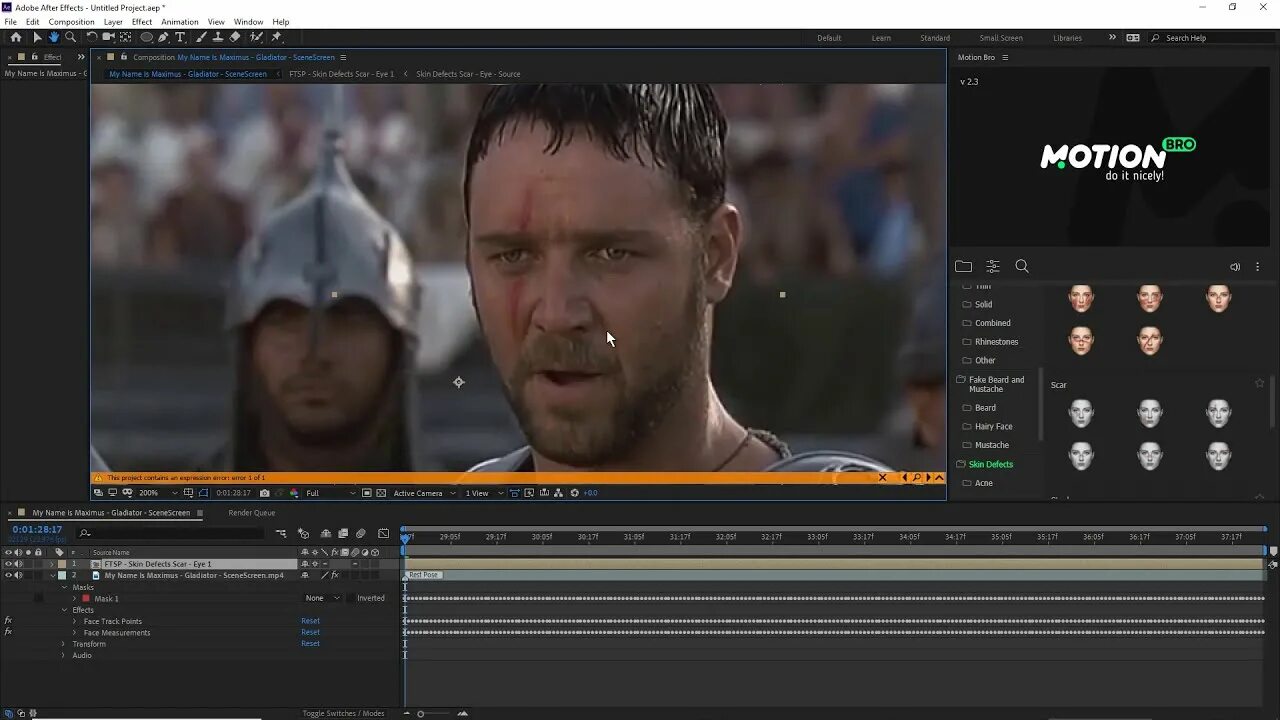Toggle transparency grid in viewer footer
The width and height of the screenshot is (1280, 720).
(380, 493)
